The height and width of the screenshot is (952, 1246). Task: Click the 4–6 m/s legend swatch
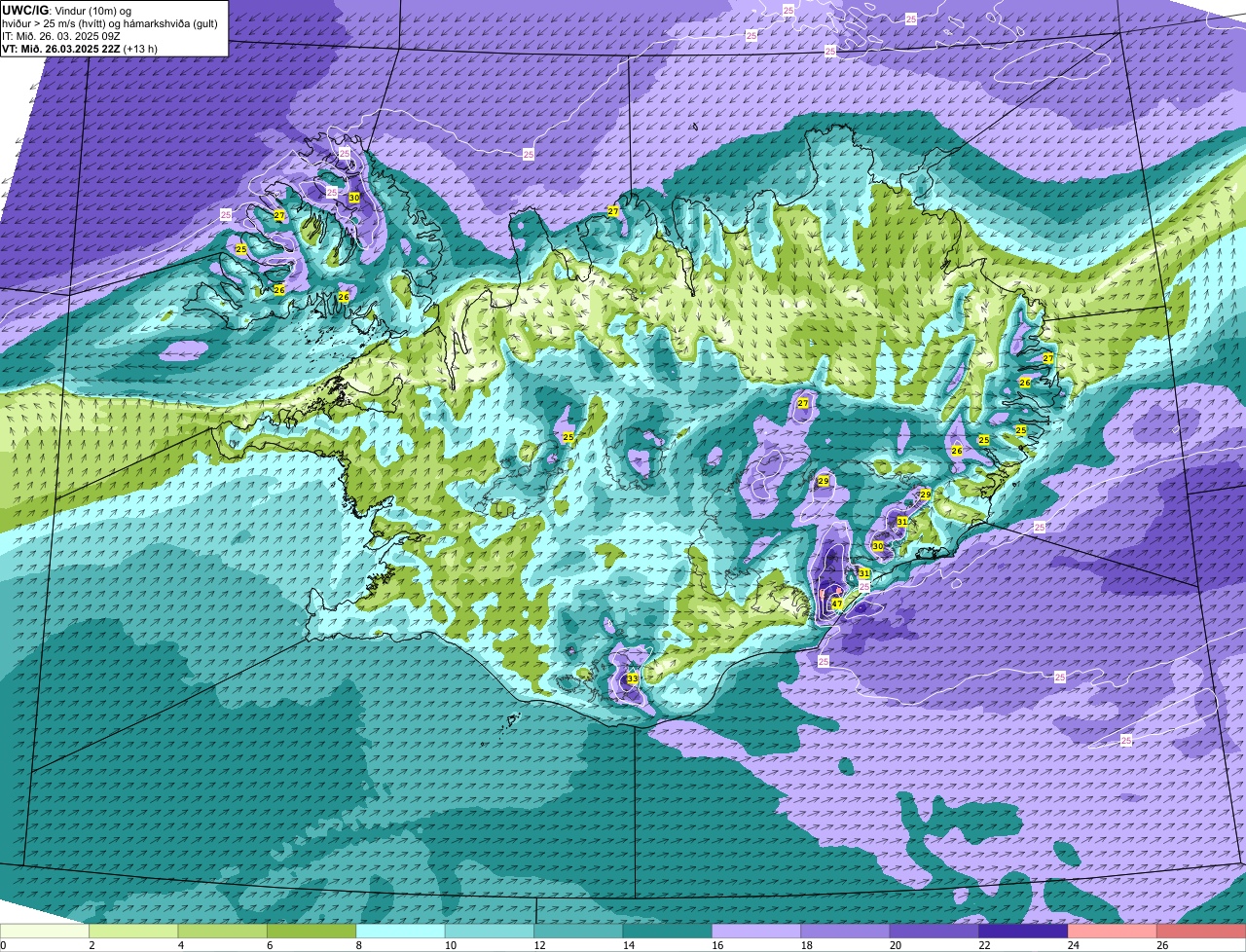click(x=223, y=932)
